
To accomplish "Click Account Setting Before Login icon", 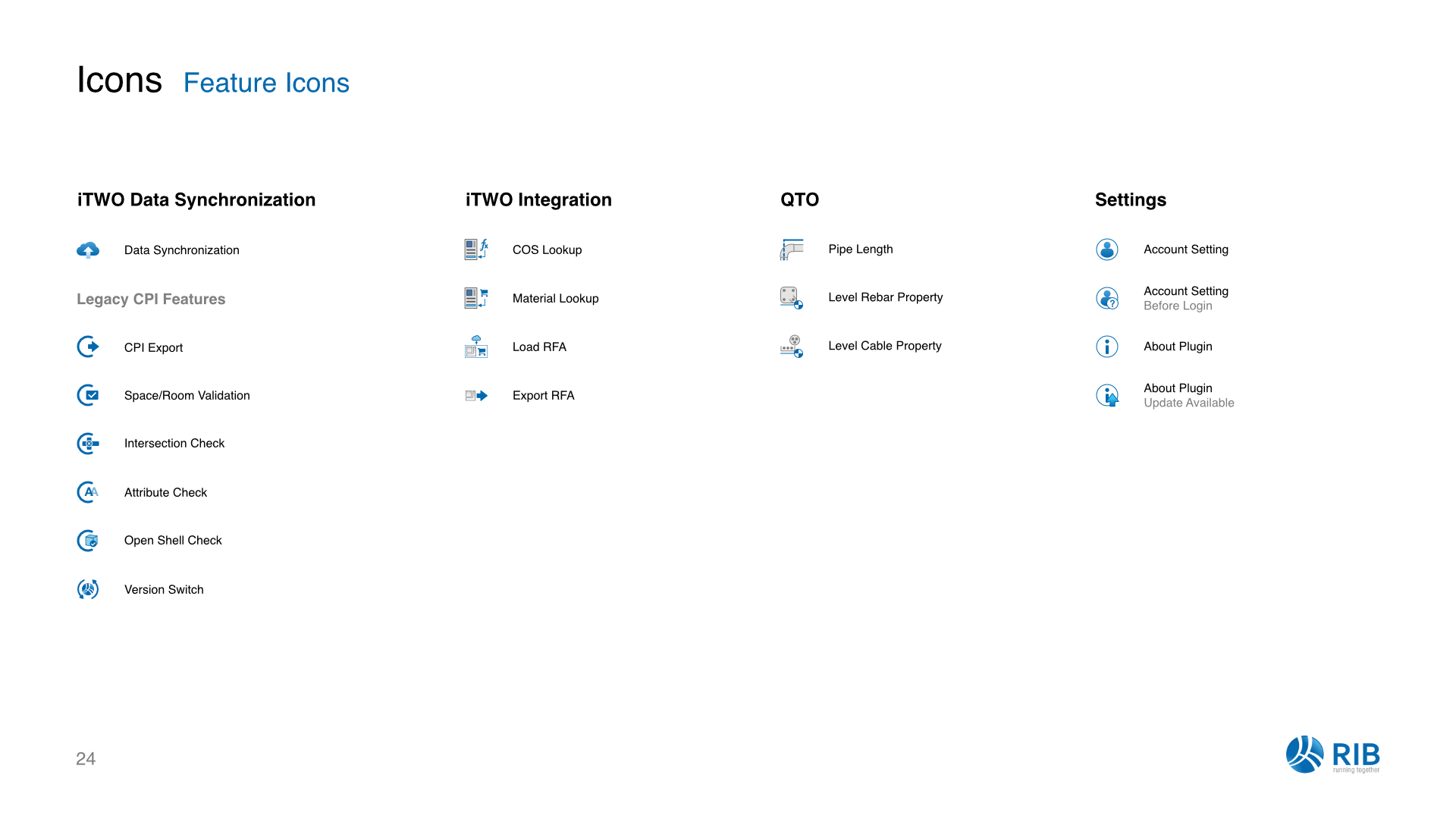I will pos(1107,298).
